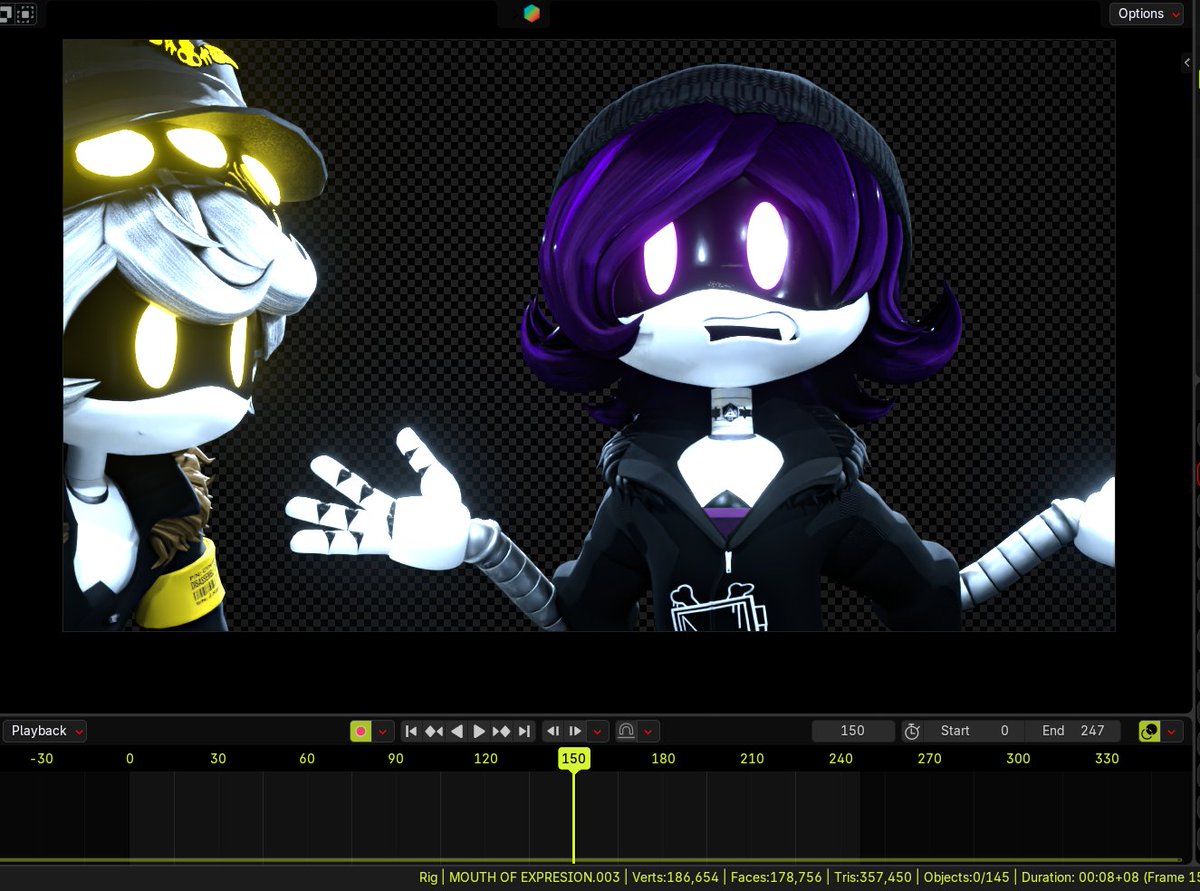Click the playhead marker at frame 150

573,759
